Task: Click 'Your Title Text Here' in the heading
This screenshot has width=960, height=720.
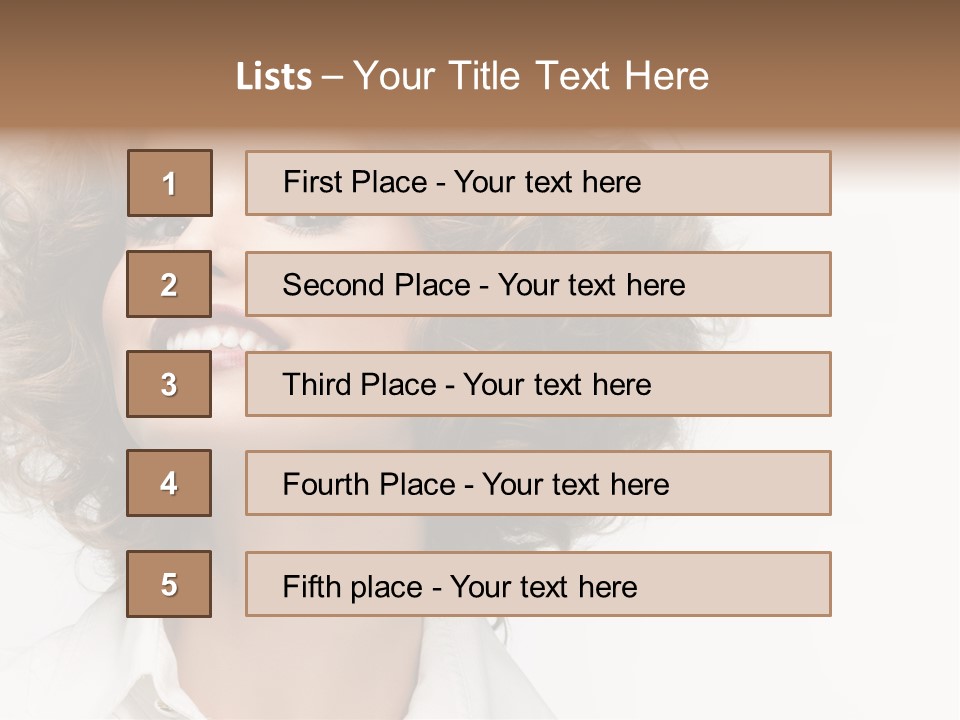Action: (530, 76)
